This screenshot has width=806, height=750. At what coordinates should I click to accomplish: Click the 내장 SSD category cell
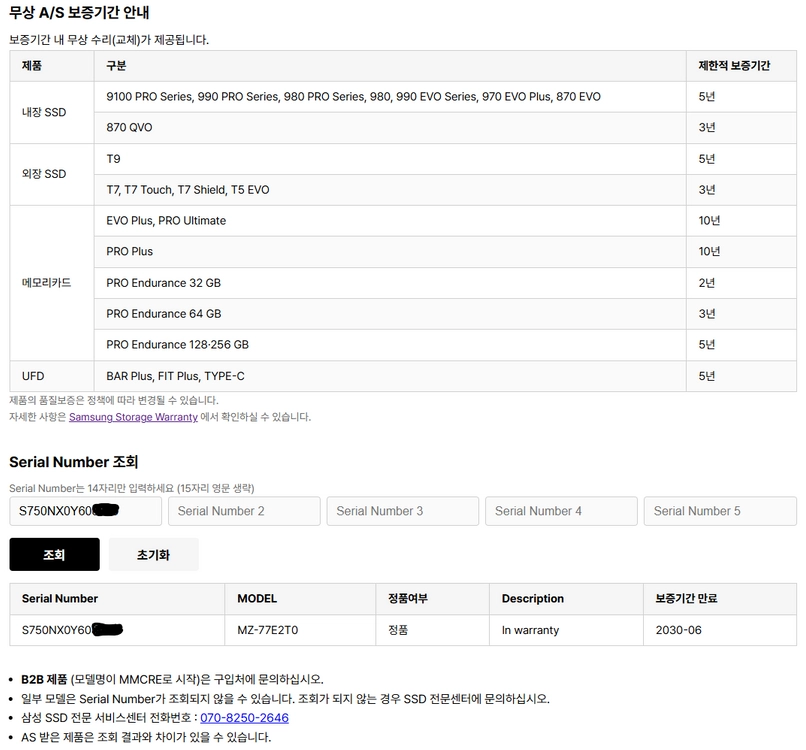pos(51,112)
